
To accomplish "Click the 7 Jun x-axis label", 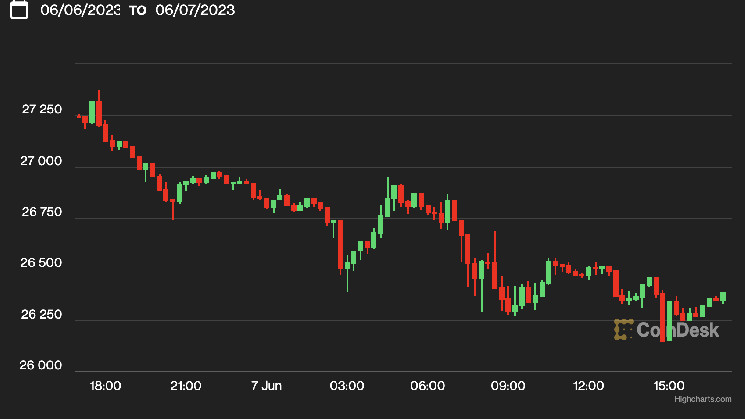I will click(x=266, y=385).
